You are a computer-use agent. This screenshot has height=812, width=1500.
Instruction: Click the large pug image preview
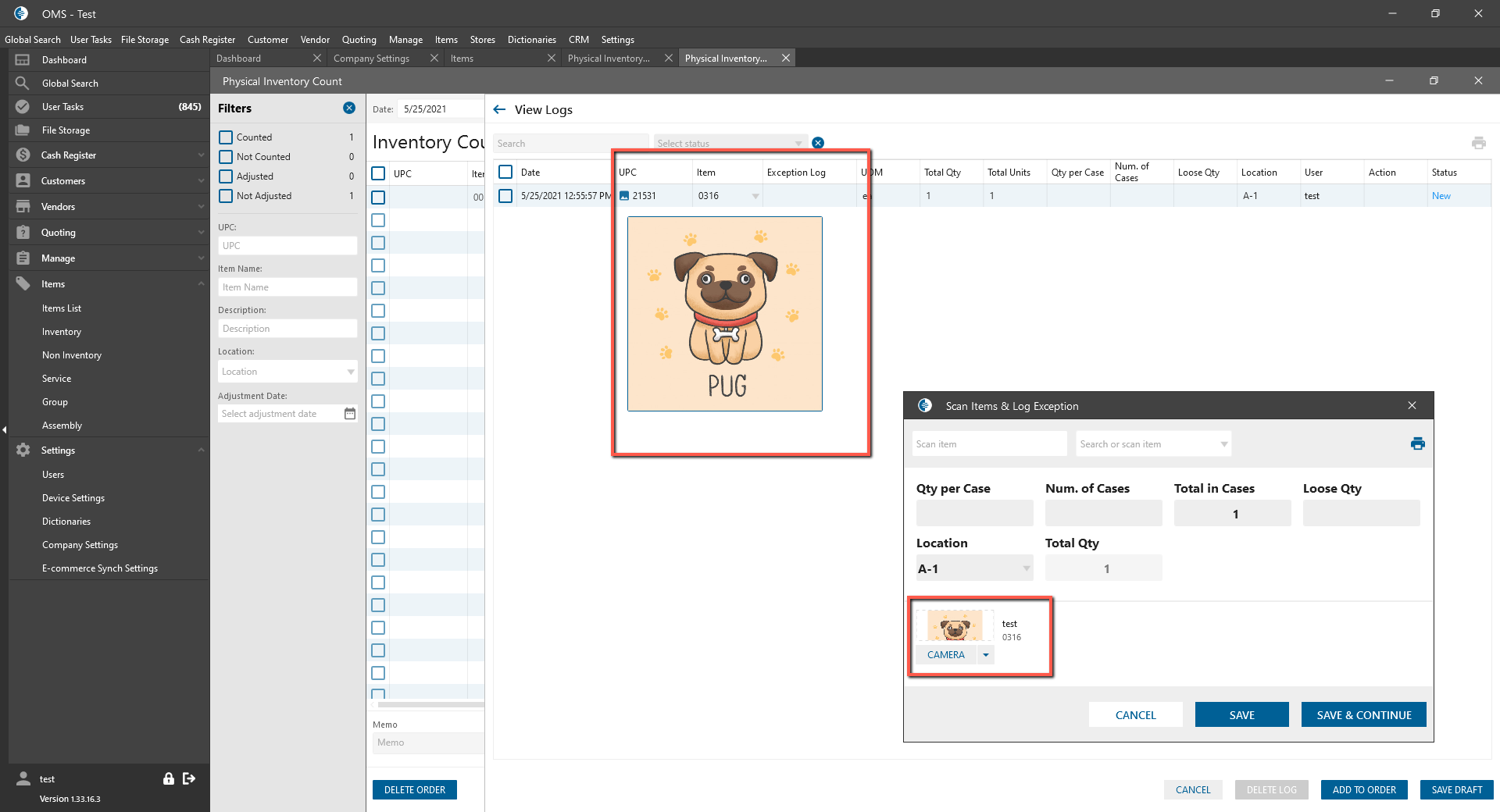[725, 314]
